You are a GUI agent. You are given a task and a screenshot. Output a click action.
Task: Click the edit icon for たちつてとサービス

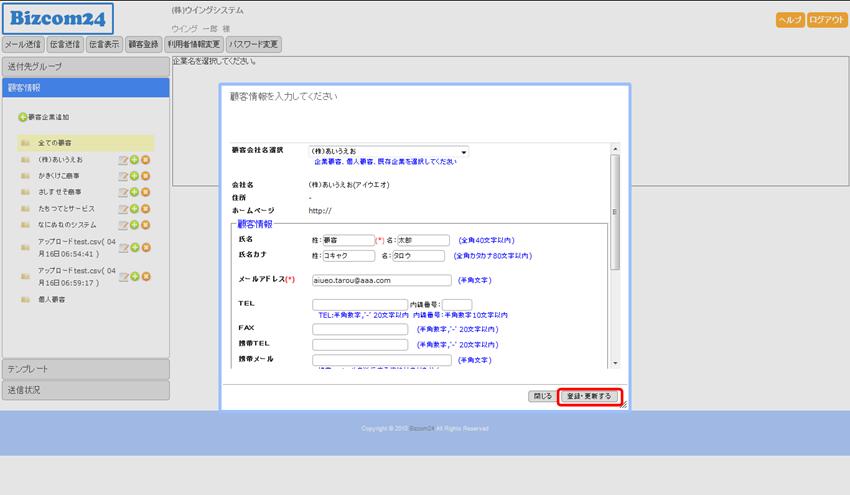click(x=123, y=208)
